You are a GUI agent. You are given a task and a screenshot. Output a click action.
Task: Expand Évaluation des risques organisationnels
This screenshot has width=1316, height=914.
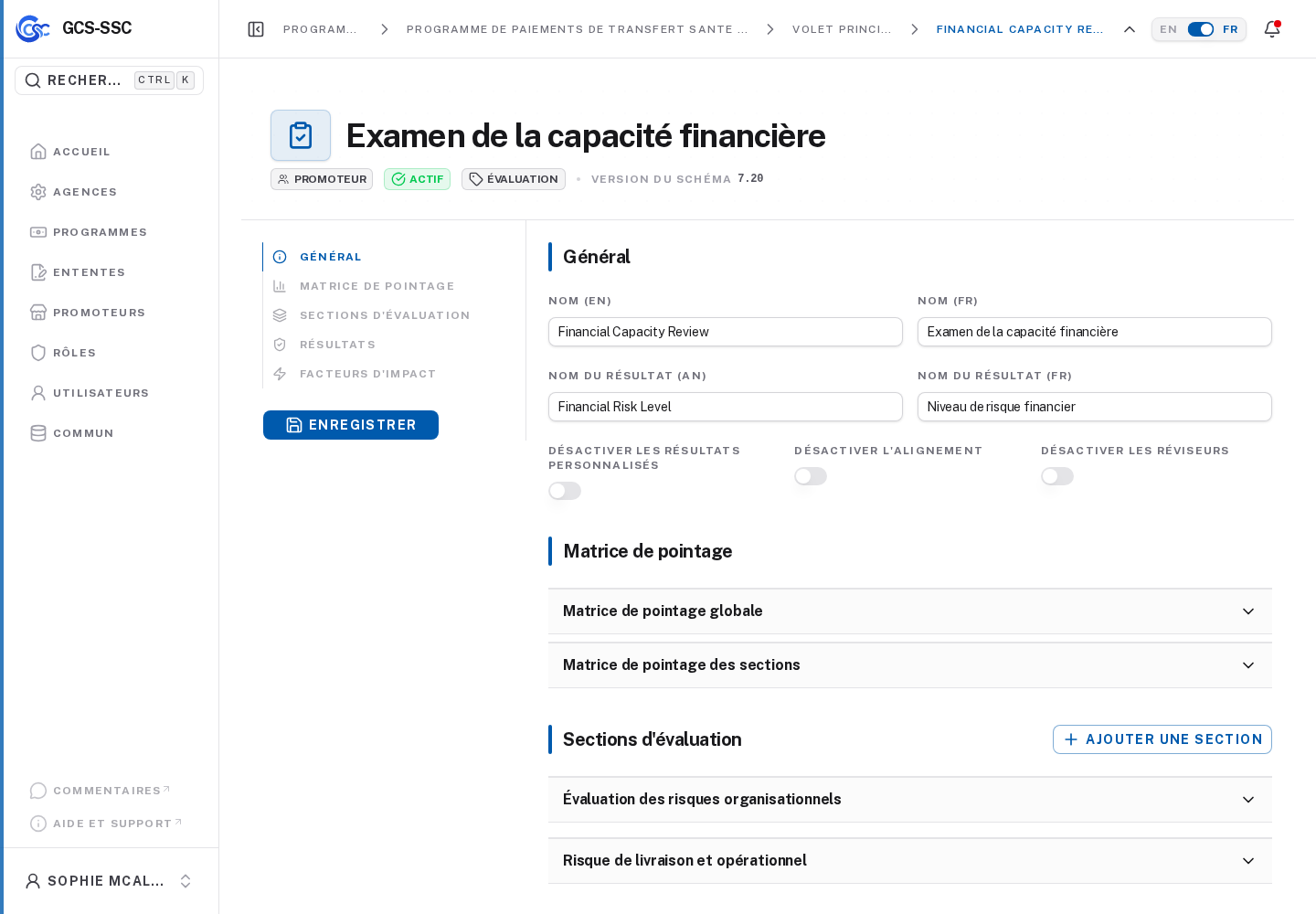(x=910, y=800)
